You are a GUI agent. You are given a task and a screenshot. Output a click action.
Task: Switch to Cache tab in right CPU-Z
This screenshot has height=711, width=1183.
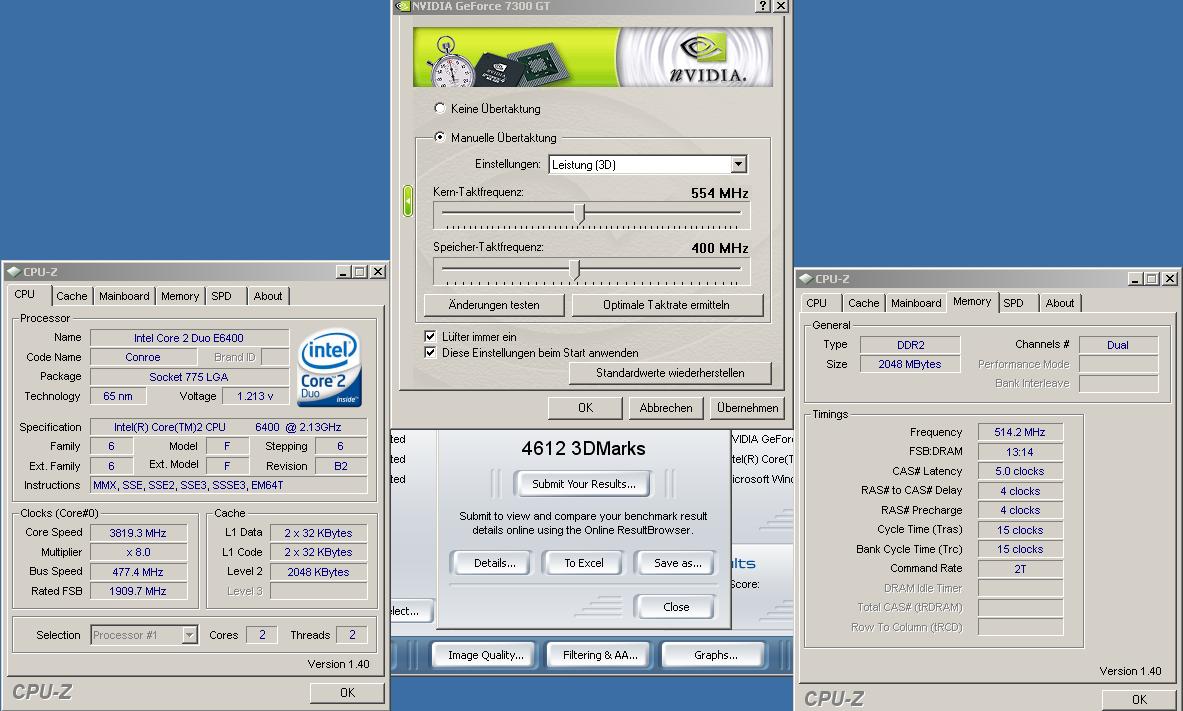coord(863,303)
